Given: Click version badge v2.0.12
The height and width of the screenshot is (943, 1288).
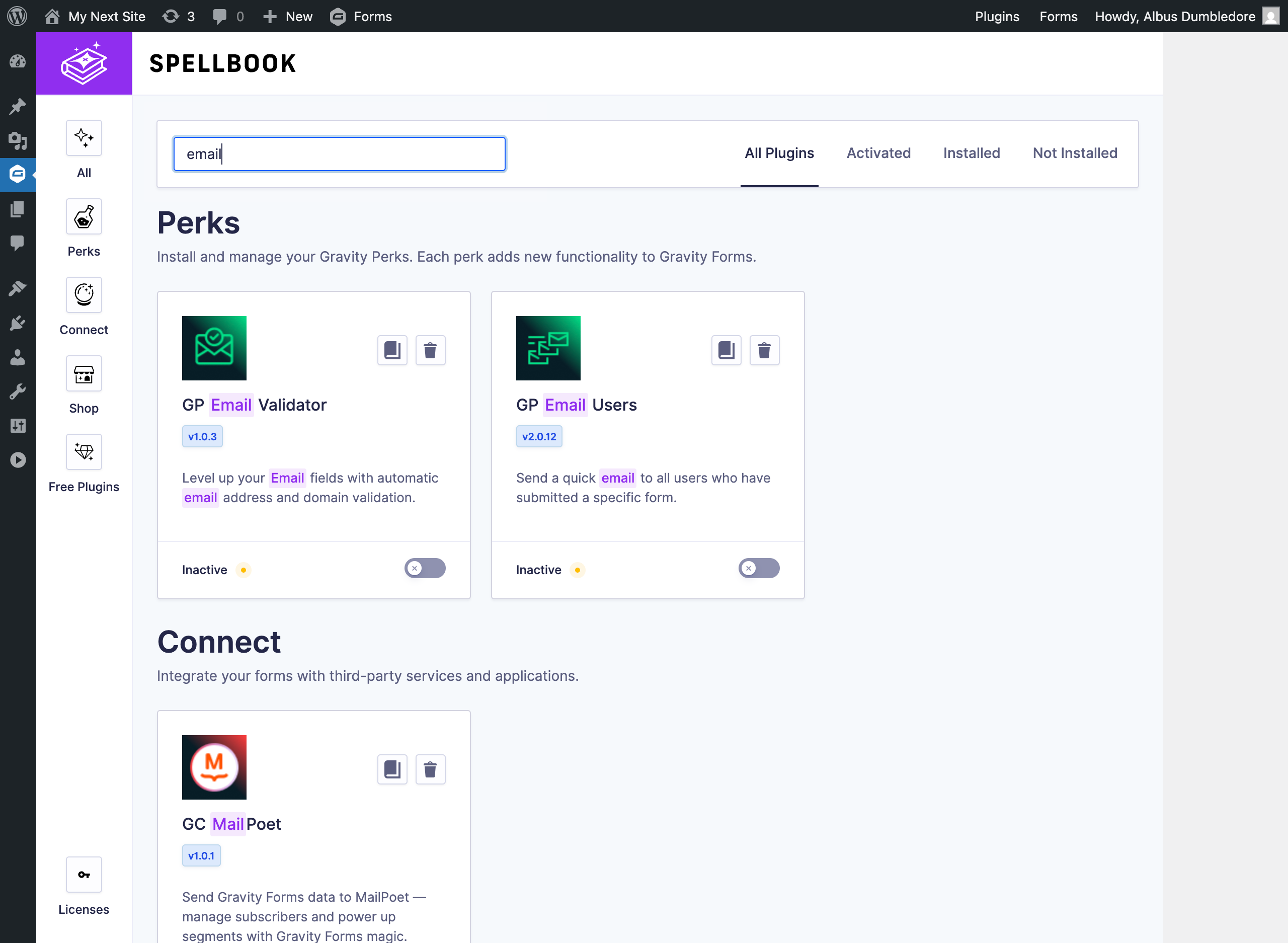Looking at the screenshot, I should point(539,437).
